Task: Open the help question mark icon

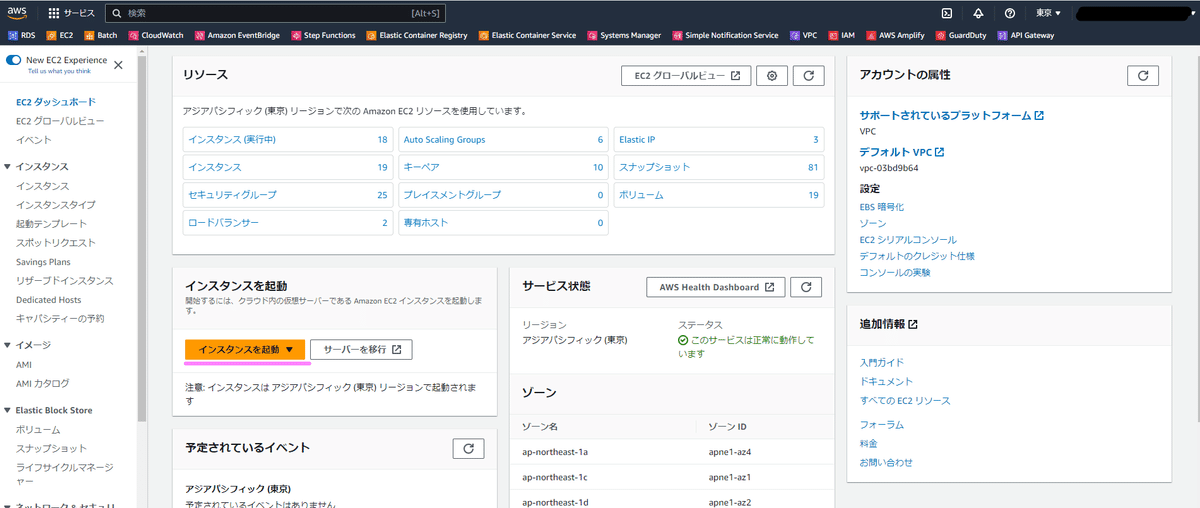Action: coord(1010,13)
